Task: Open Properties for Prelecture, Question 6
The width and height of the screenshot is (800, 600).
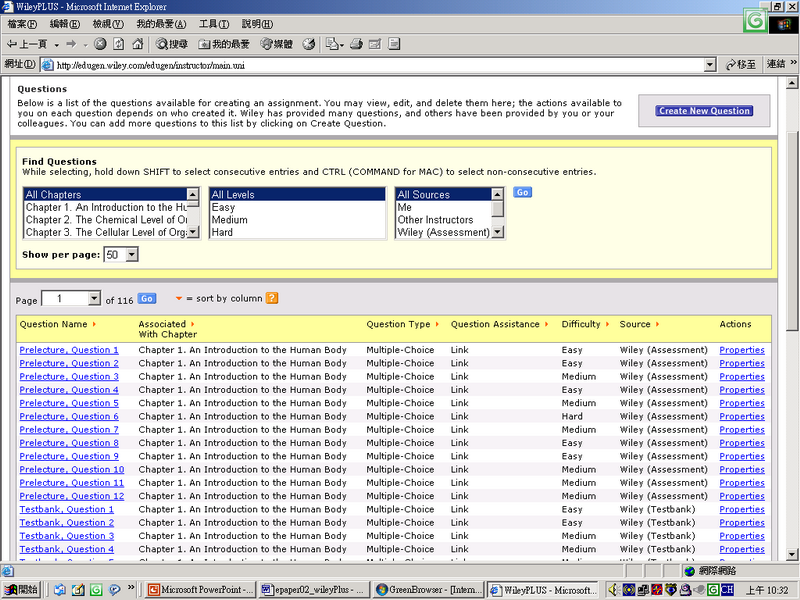Action: [x=742, y=416]
